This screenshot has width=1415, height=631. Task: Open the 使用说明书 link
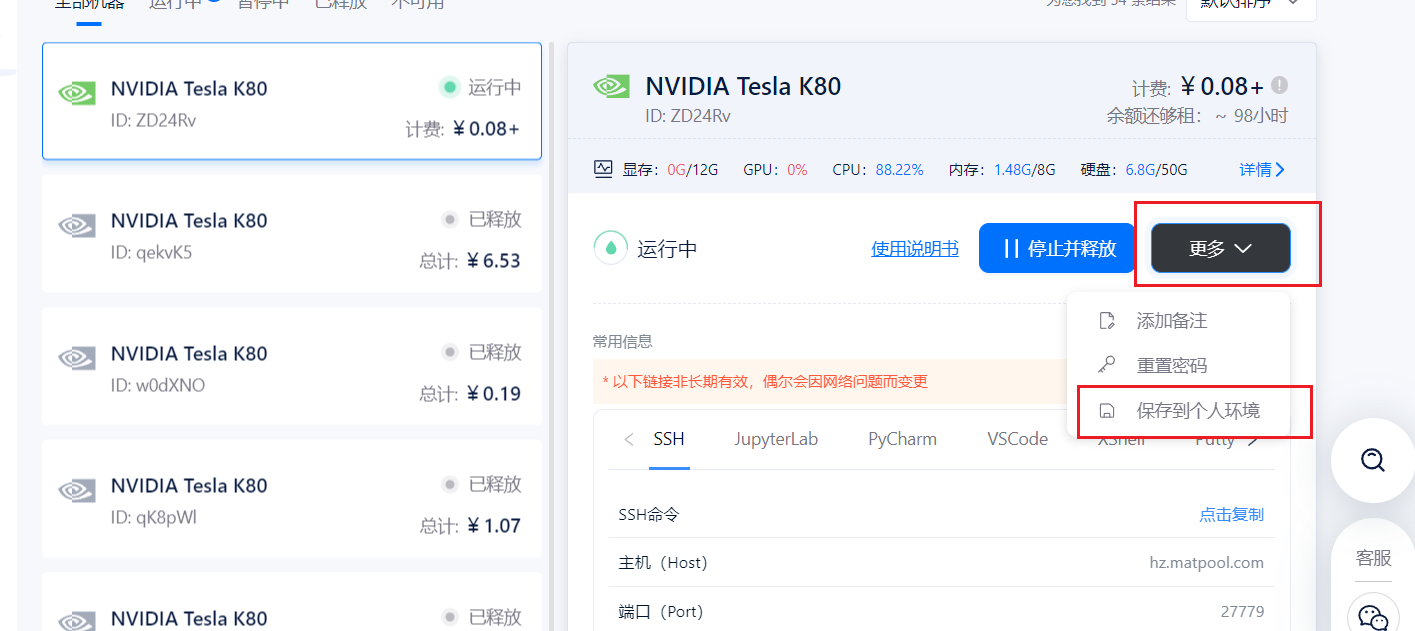[x=915, y=248]
